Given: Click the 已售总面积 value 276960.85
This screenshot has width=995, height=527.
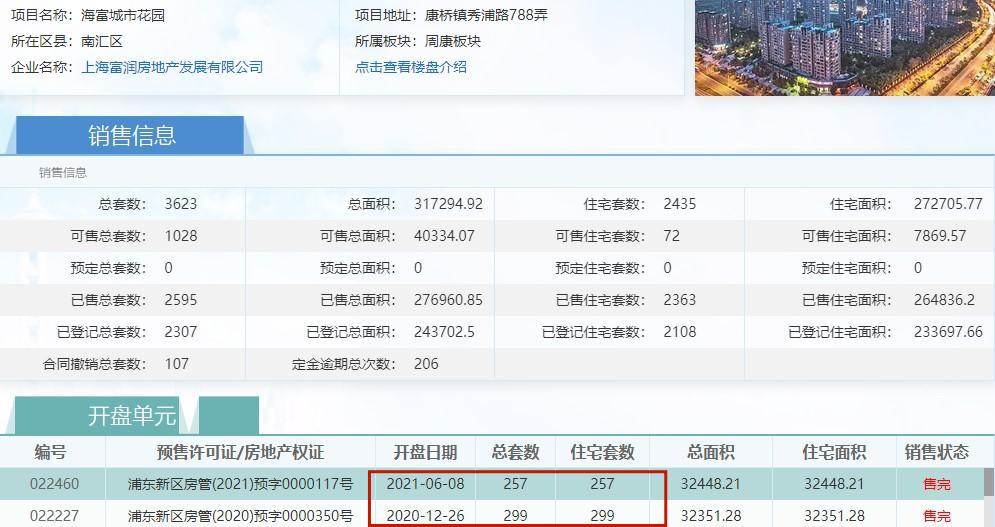Looking at the screenshot, I should tap(449, 300).
